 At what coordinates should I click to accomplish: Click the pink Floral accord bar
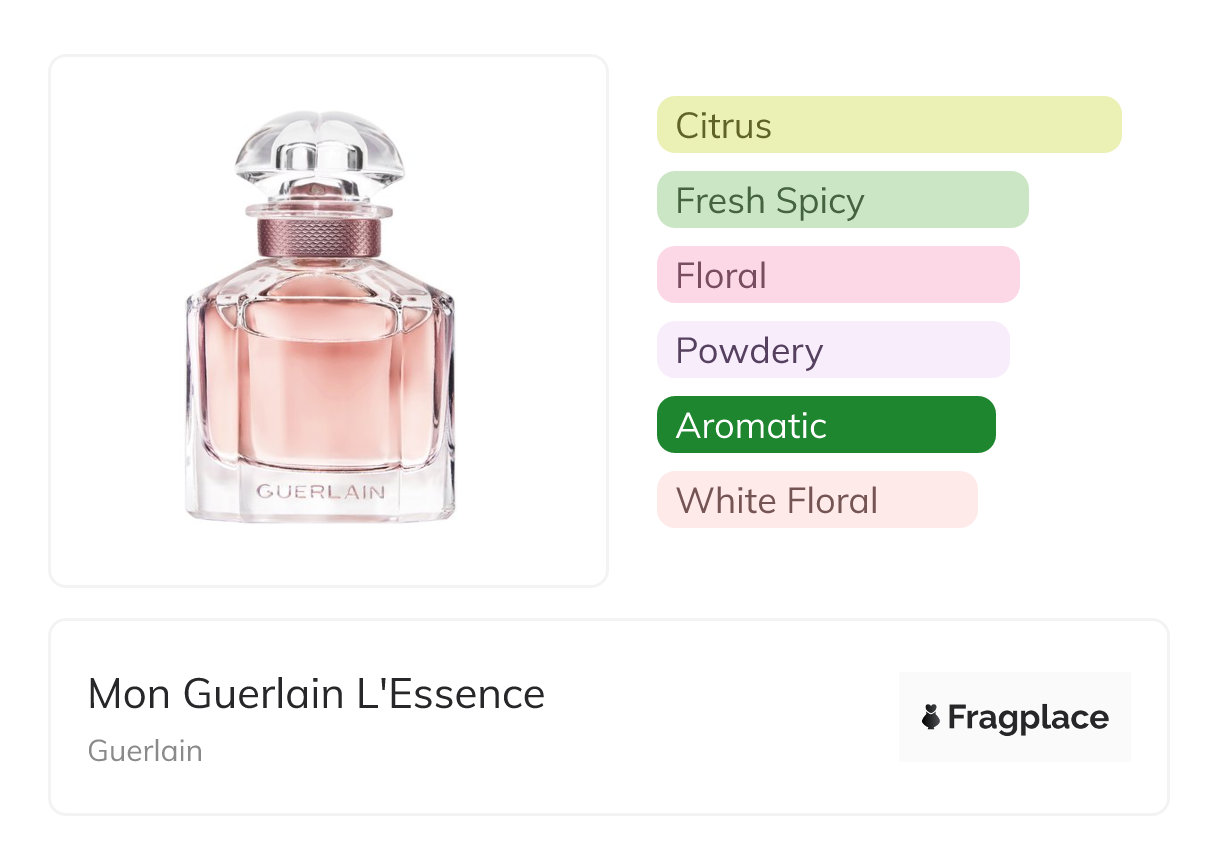click(837, 275)
